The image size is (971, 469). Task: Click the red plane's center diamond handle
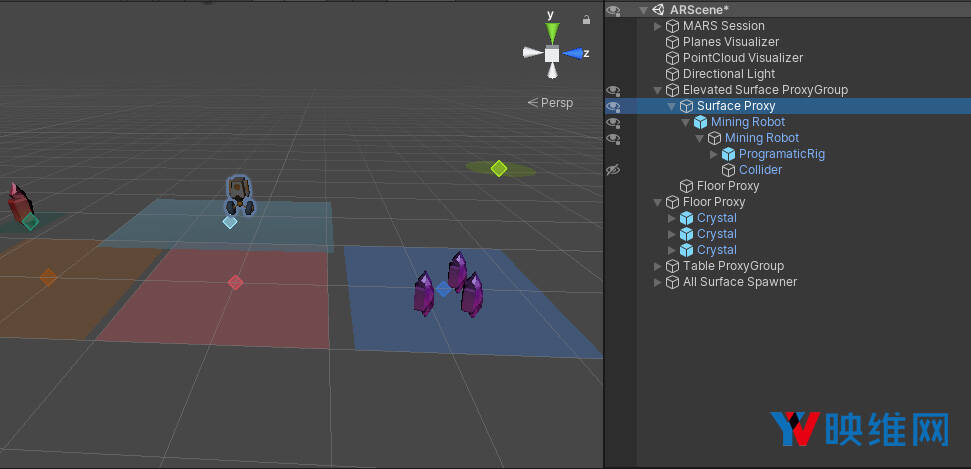235,282
